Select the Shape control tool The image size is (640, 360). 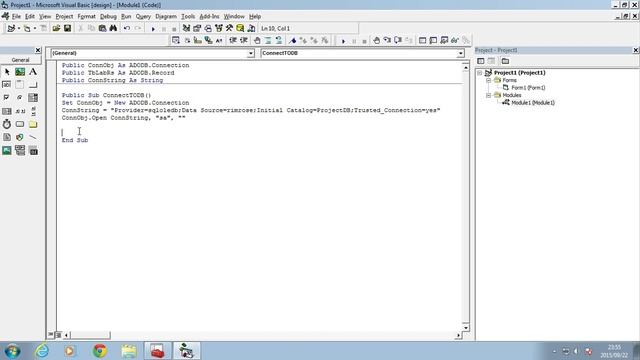[x=20, y=137]
